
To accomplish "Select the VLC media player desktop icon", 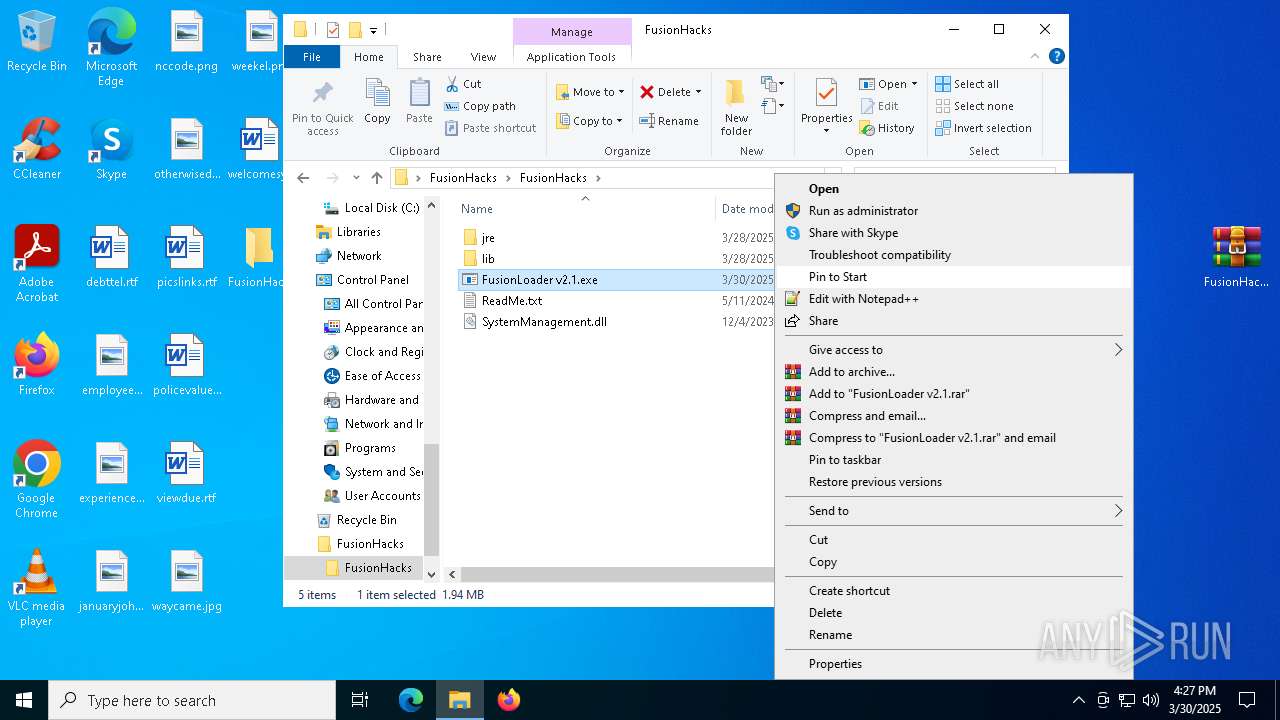I will point(37,588).
